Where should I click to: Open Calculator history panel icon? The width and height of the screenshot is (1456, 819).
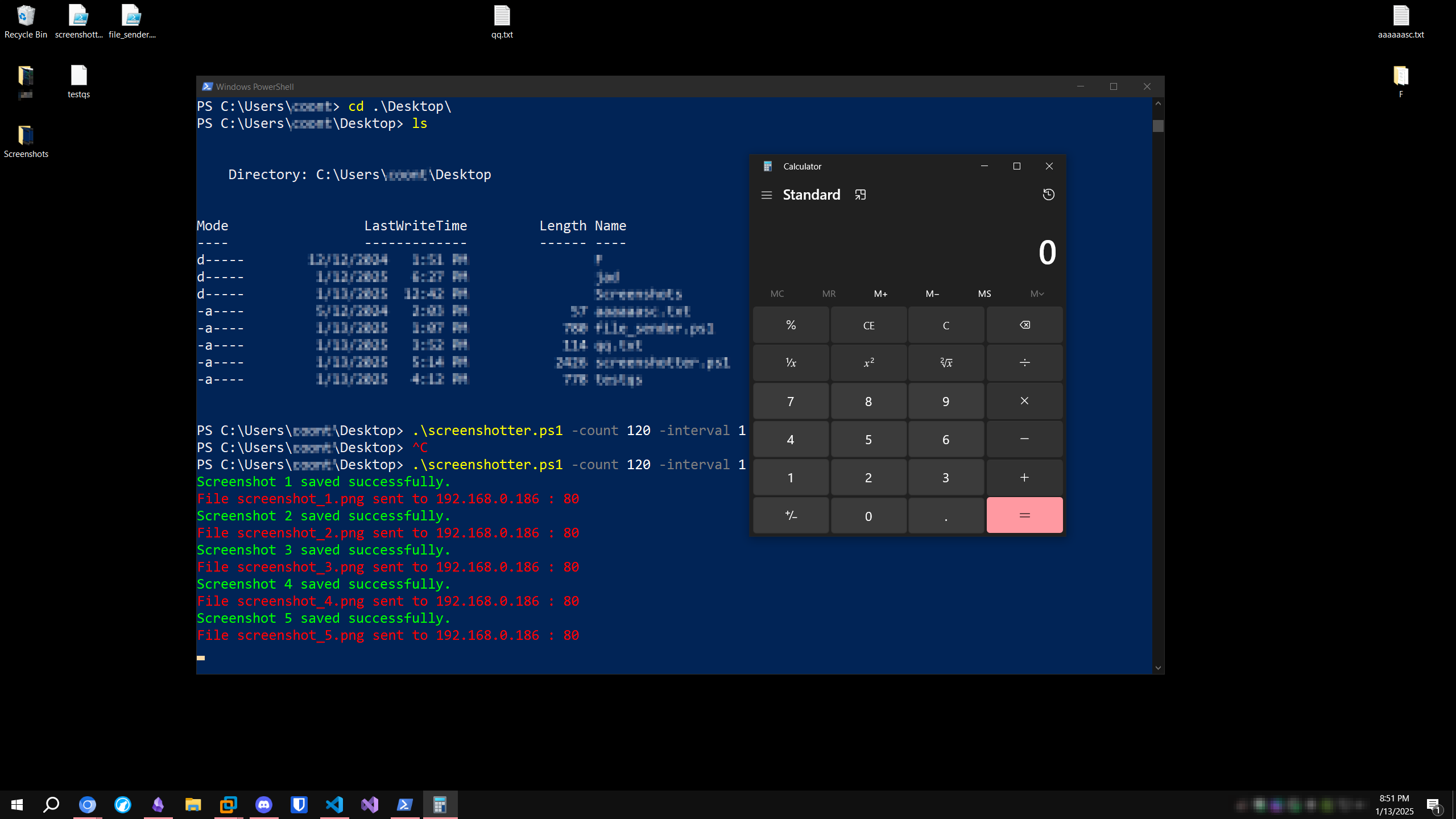click(x=1048, y=195)
